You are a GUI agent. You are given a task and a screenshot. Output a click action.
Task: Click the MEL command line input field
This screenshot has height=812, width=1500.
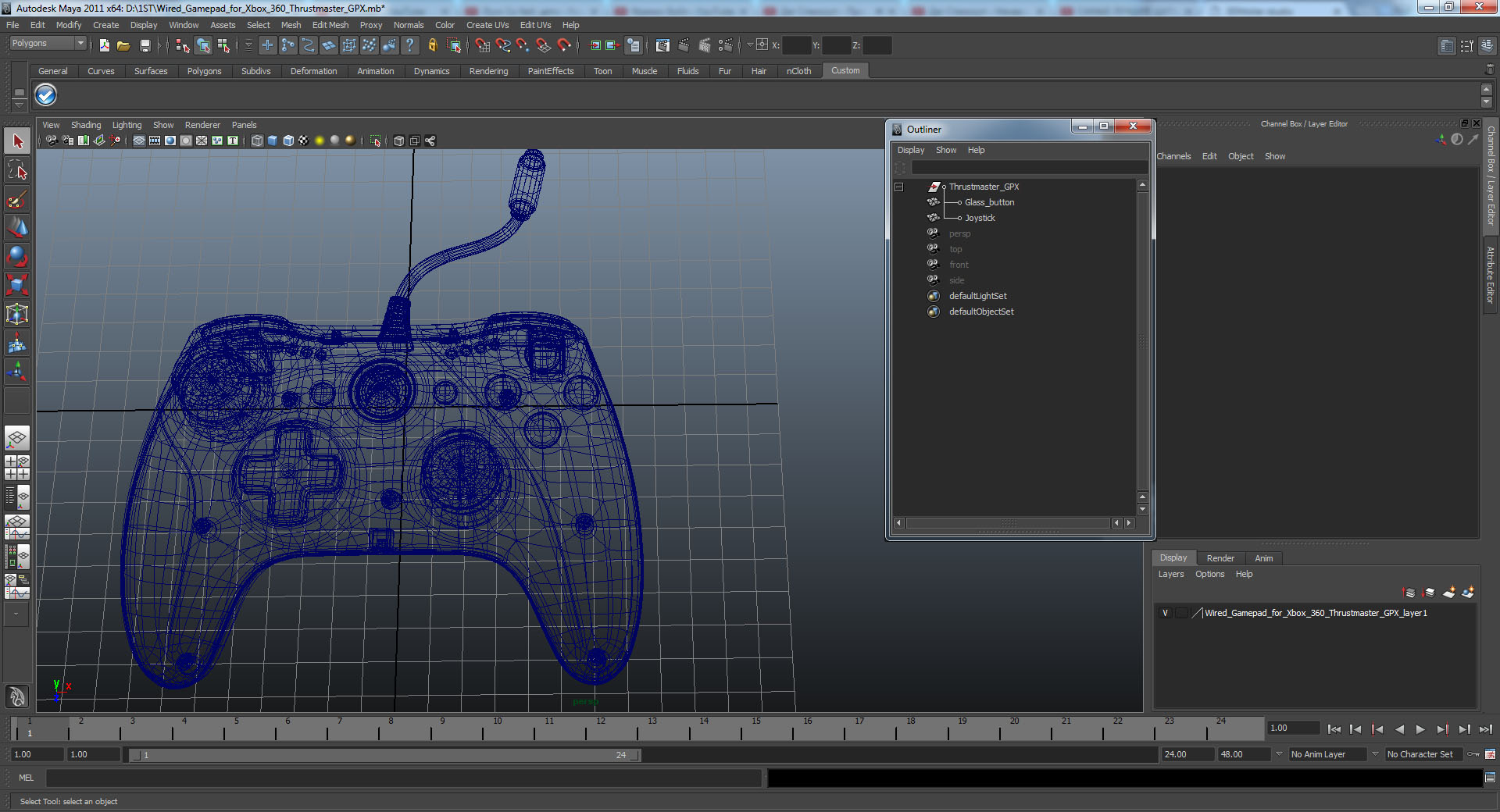403,778
